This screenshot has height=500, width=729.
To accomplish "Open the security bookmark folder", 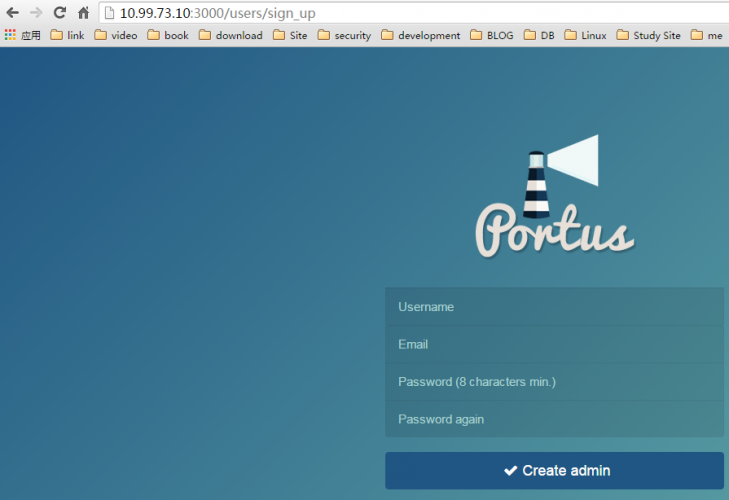I will [x=344, y=35].
